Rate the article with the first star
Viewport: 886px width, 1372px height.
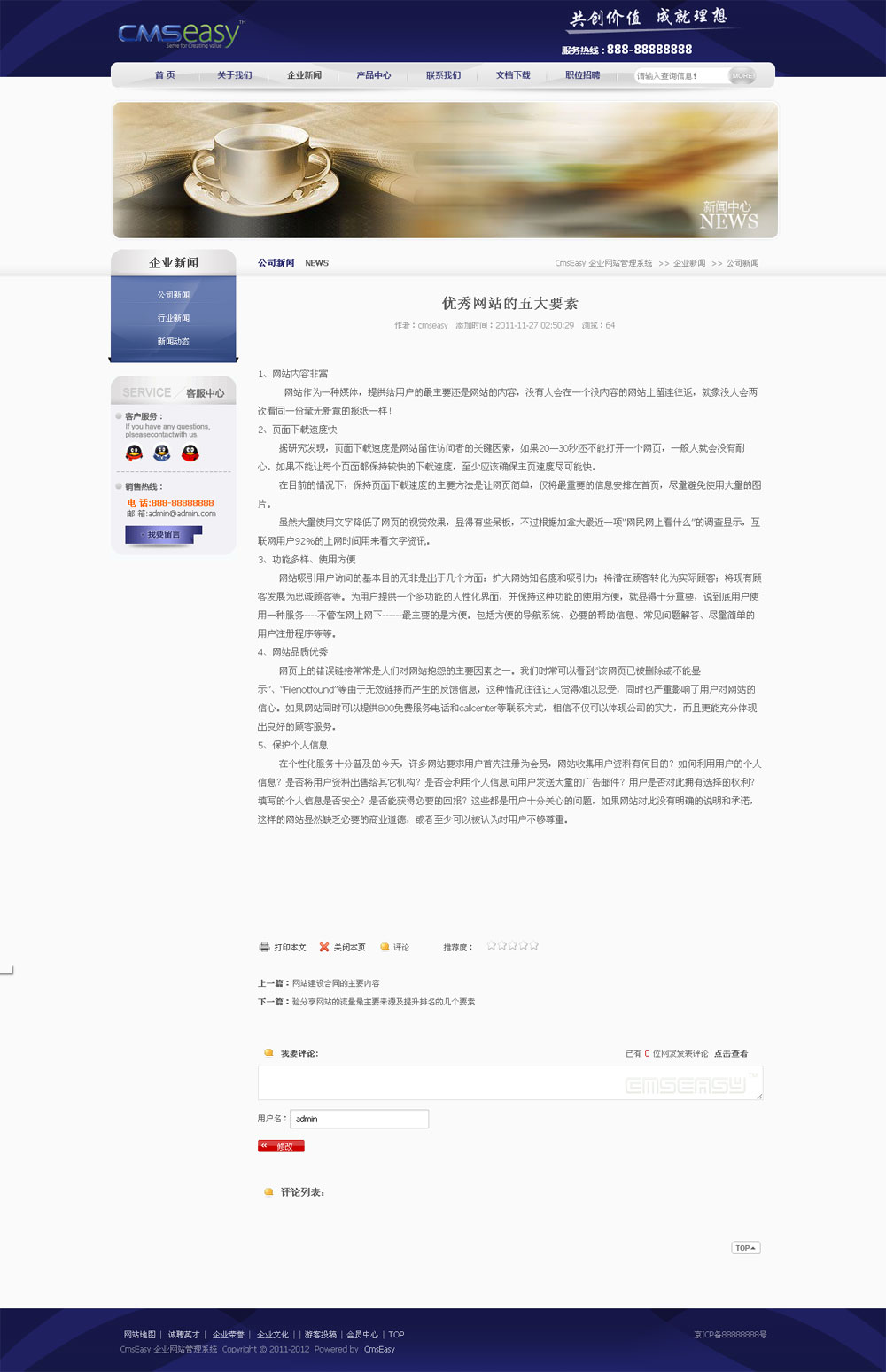[x=492, y=946]
